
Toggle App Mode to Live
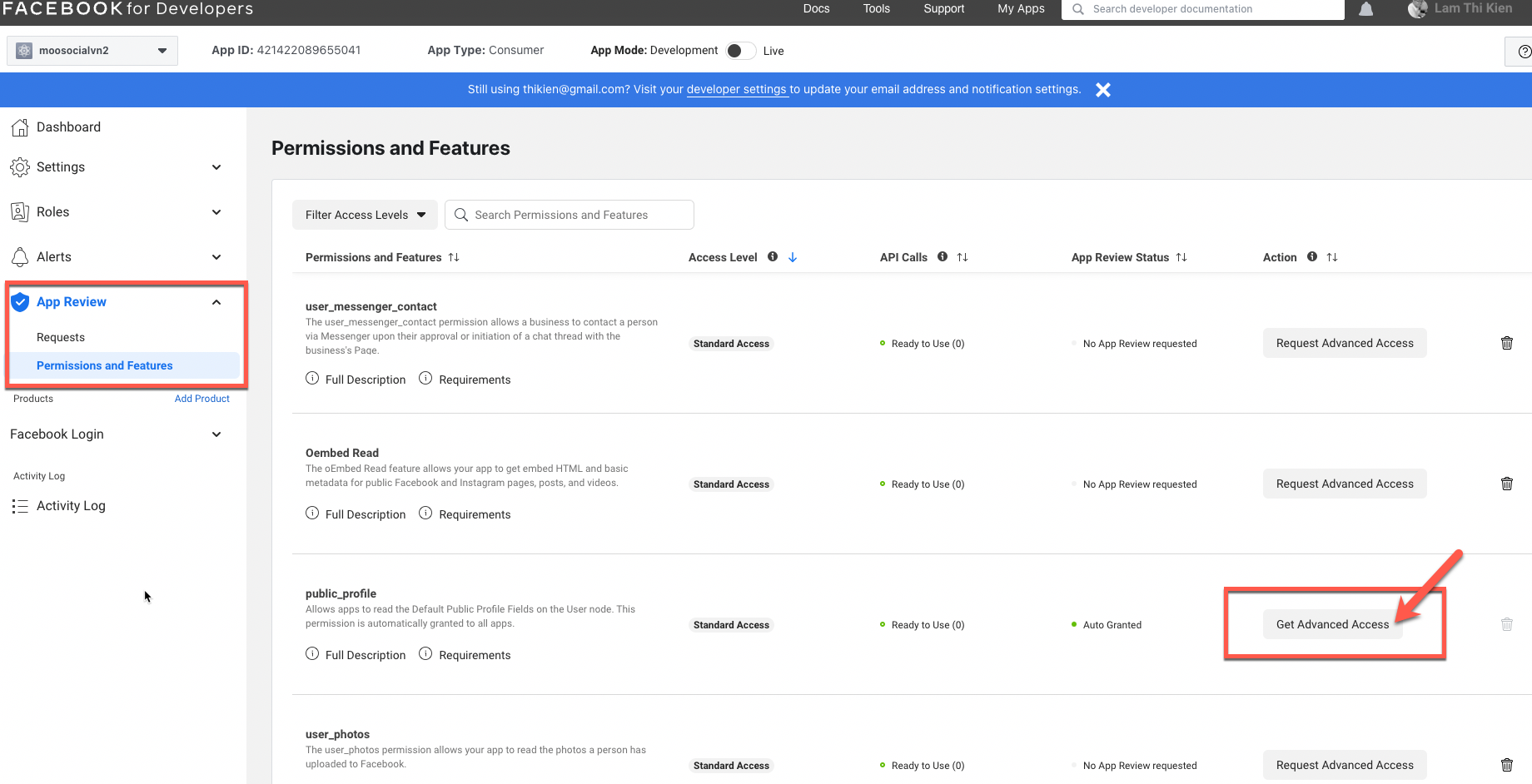coord(740,51)
